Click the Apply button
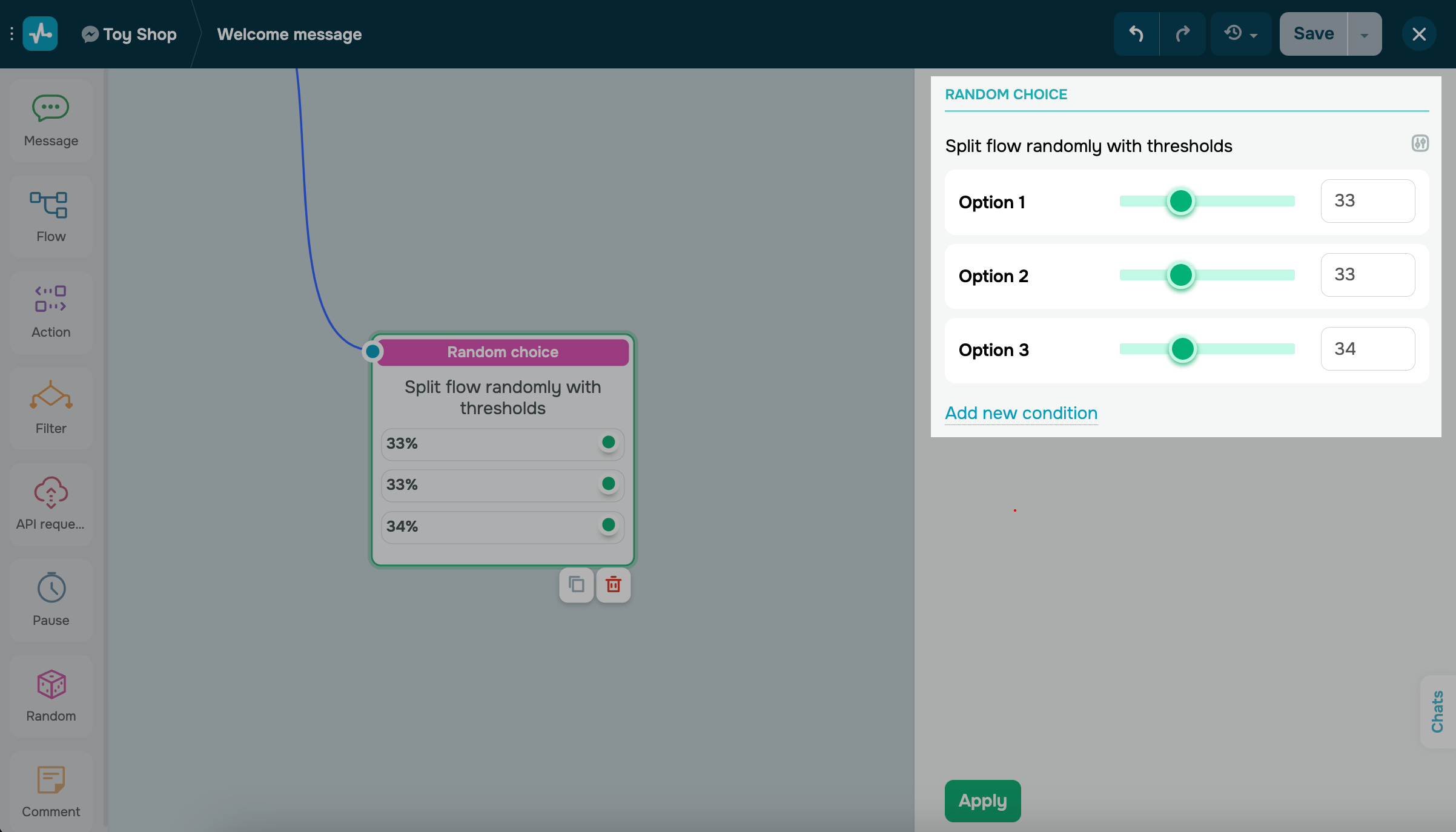The image size is (1456, 832). [982, 801]
